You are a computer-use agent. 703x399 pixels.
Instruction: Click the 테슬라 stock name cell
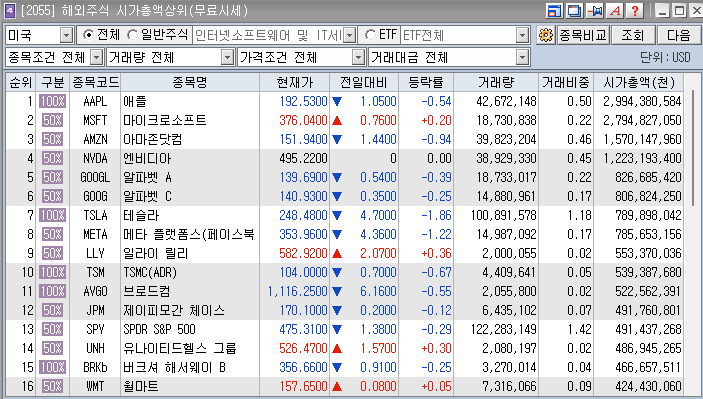190,215
